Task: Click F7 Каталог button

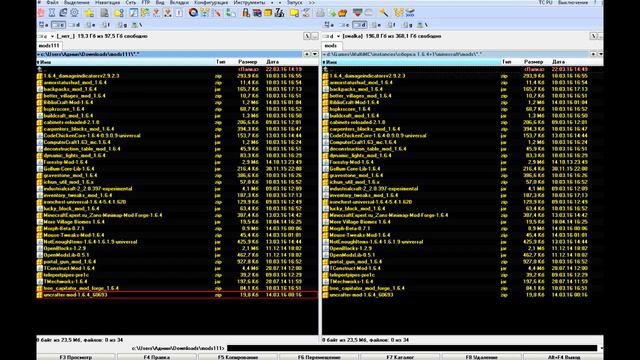Action: point(400,357)
